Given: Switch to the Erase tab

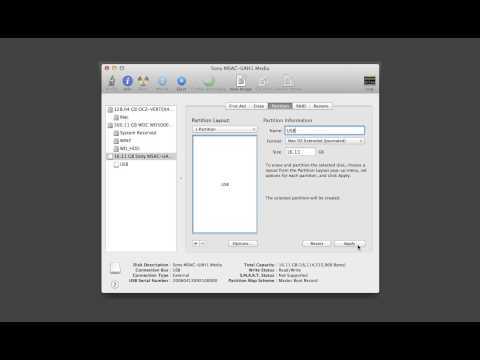Looking at the screenshot, I should [x=259, y=106].
